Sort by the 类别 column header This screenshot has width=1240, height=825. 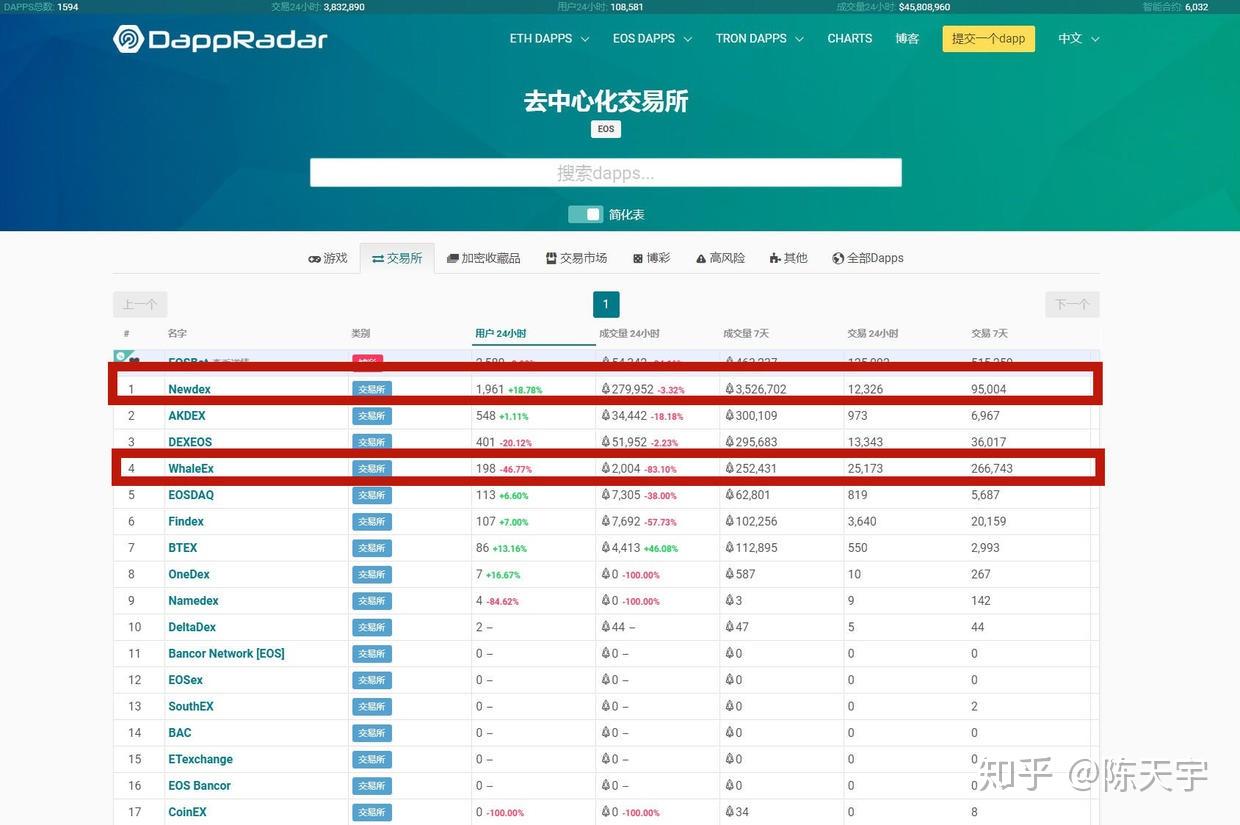coord(361,333)
